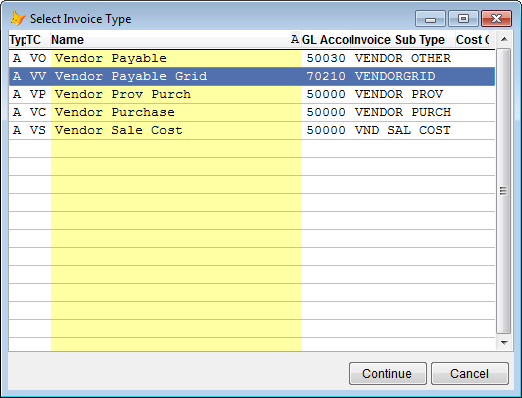Sort by Invoice Sub Type column header
522x398 pixels.
click(403, 40)
